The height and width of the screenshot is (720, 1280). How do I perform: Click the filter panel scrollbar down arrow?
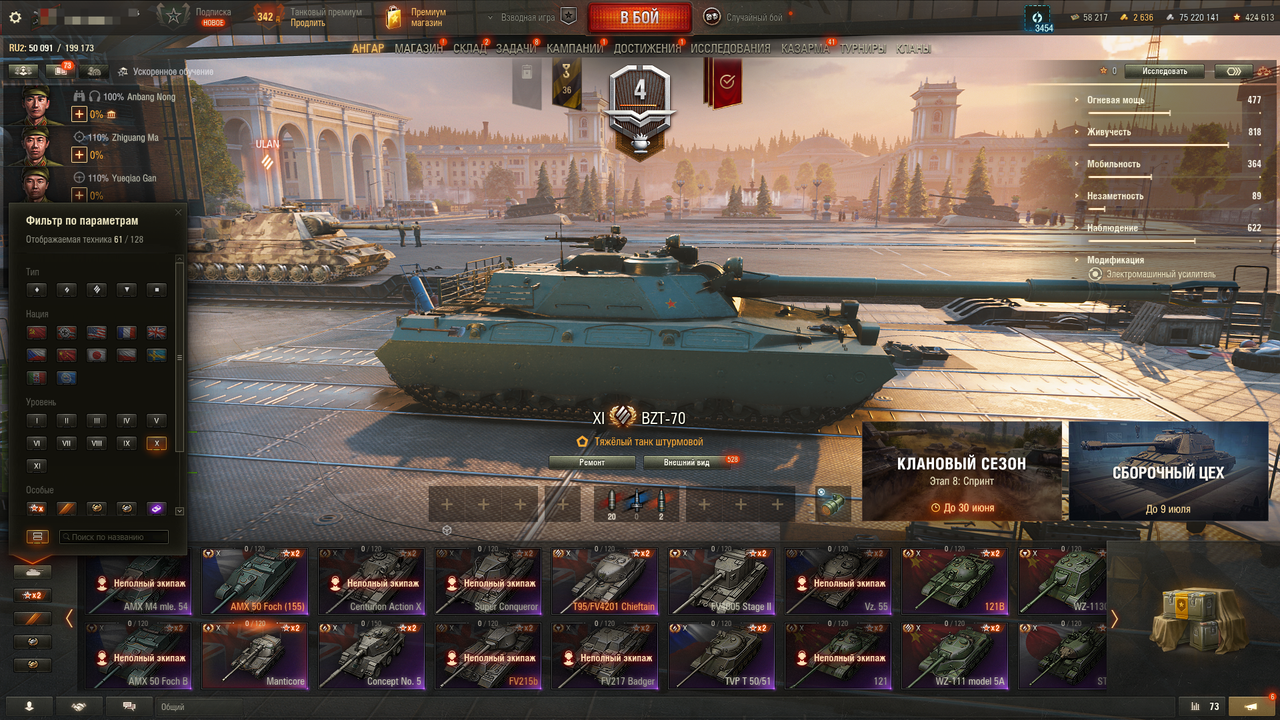coord(179,511)
